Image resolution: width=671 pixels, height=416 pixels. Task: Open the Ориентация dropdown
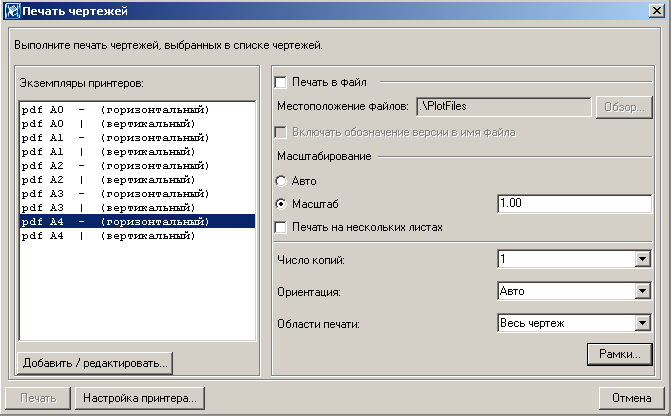tap(642, 291)
